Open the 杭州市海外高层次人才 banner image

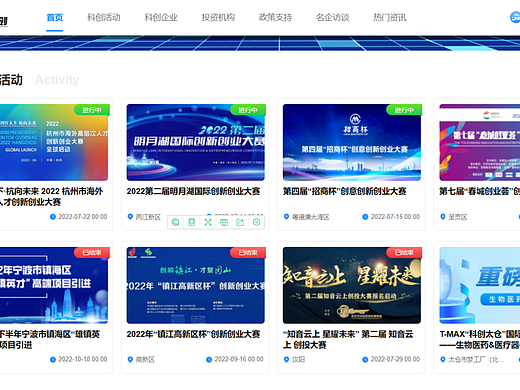(54, 142)
